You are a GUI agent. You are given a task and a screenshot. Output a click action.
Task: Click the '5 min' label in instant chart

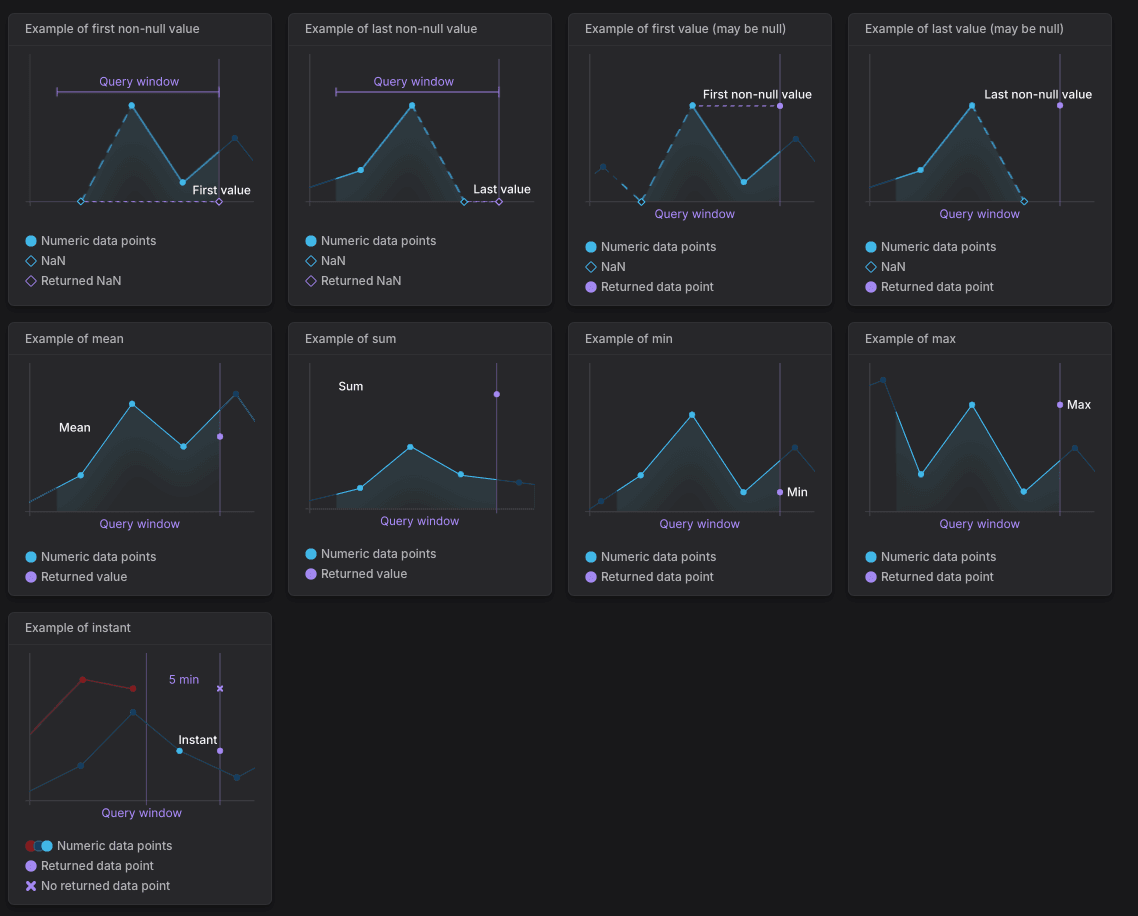[x=184, y=680]
